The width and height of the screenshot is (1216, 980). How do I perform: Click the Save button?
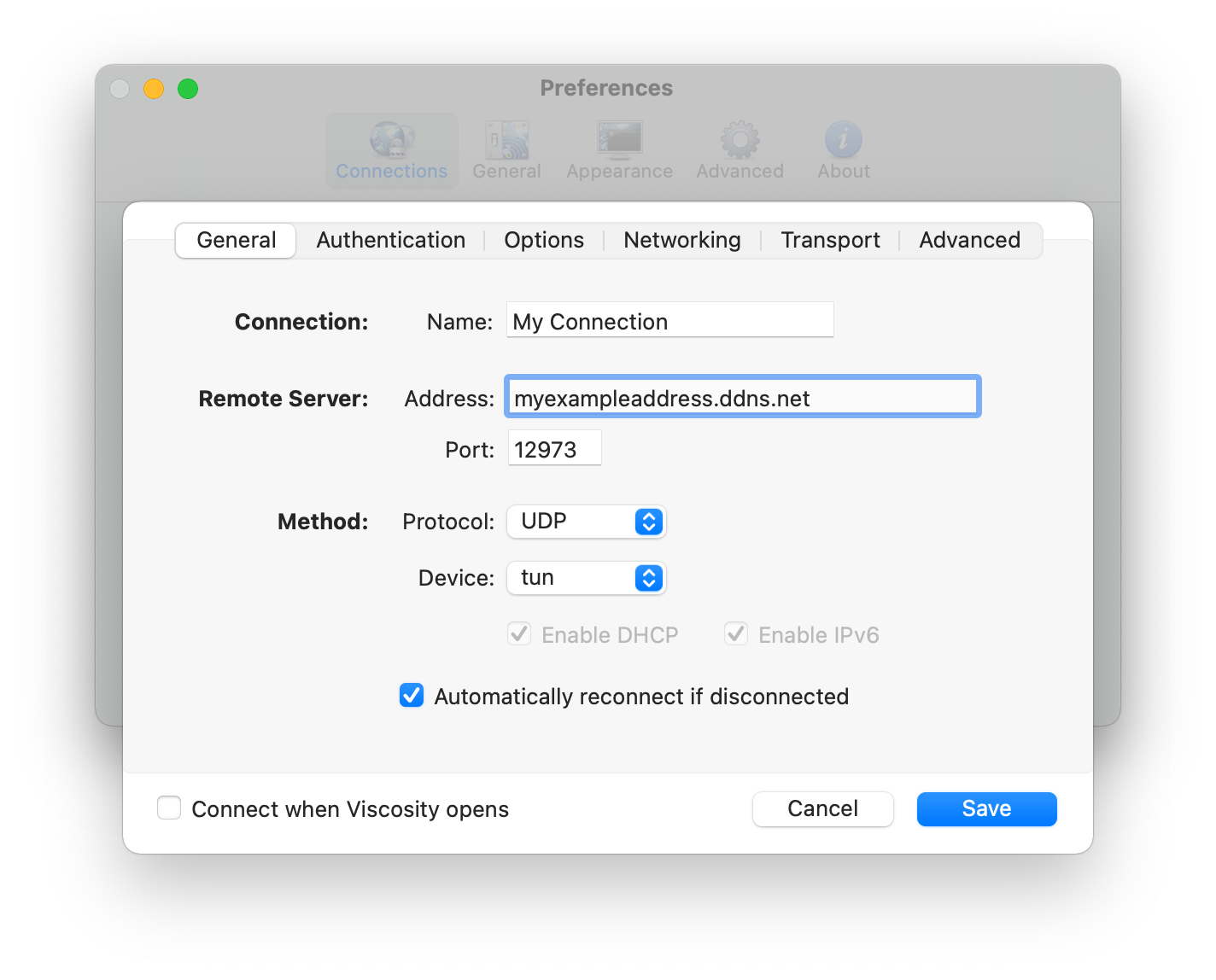pyautogui.click(x=986, y=808)
